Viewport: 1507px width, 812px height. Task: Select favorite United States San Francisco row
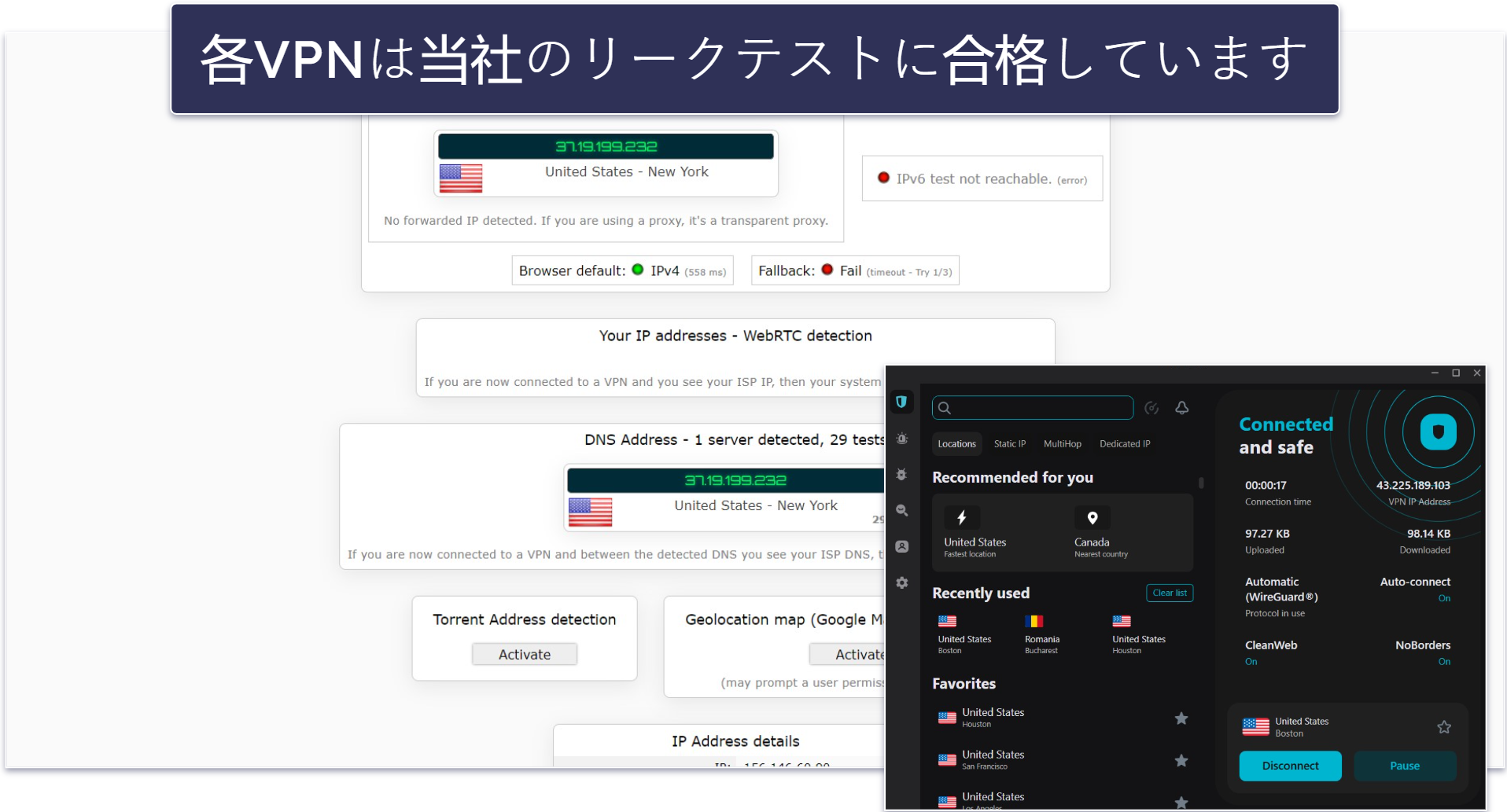pyautogui.click(x=1063, y=760)
